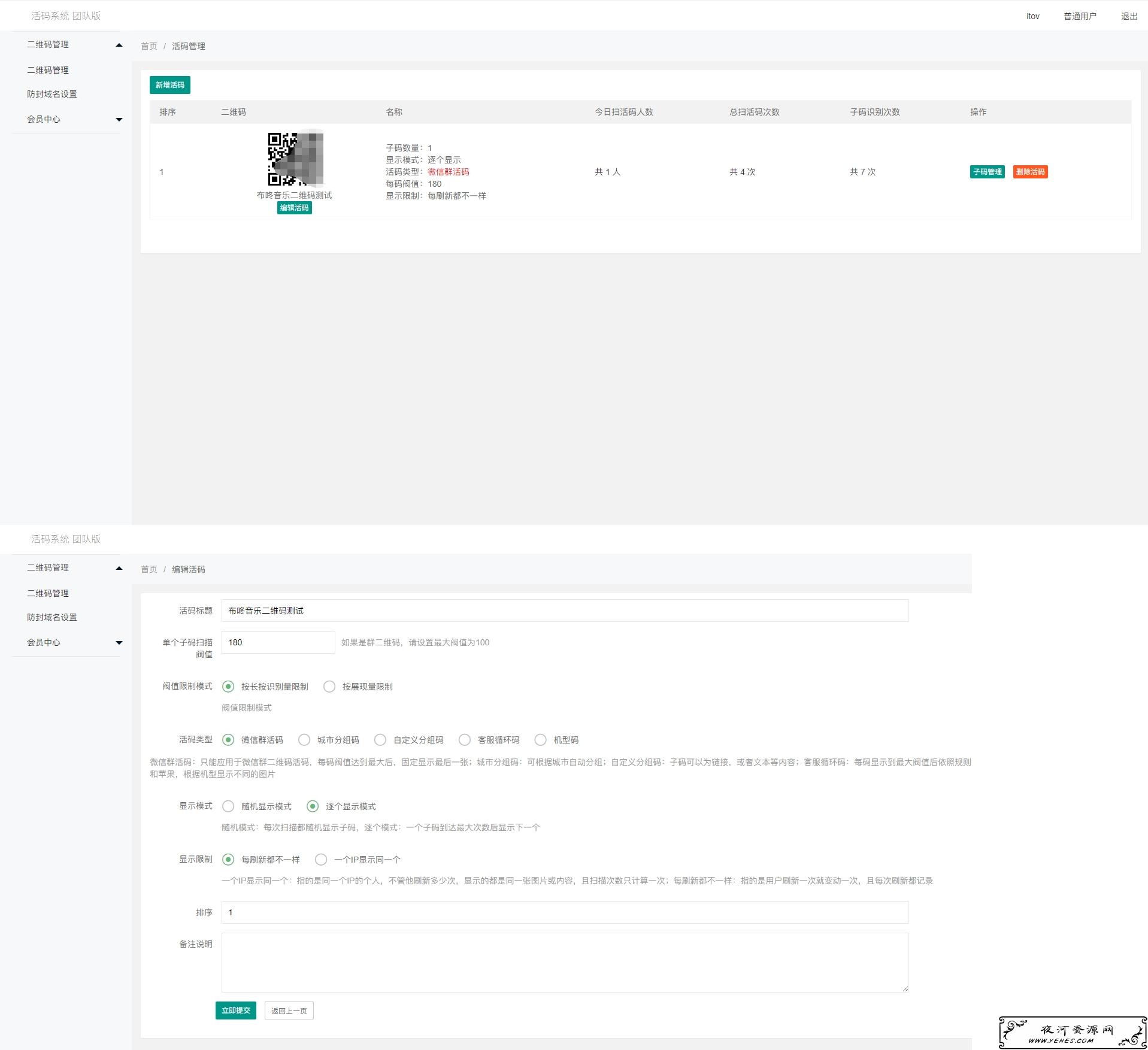Click the 退出 logout link

pos(1129,16)
